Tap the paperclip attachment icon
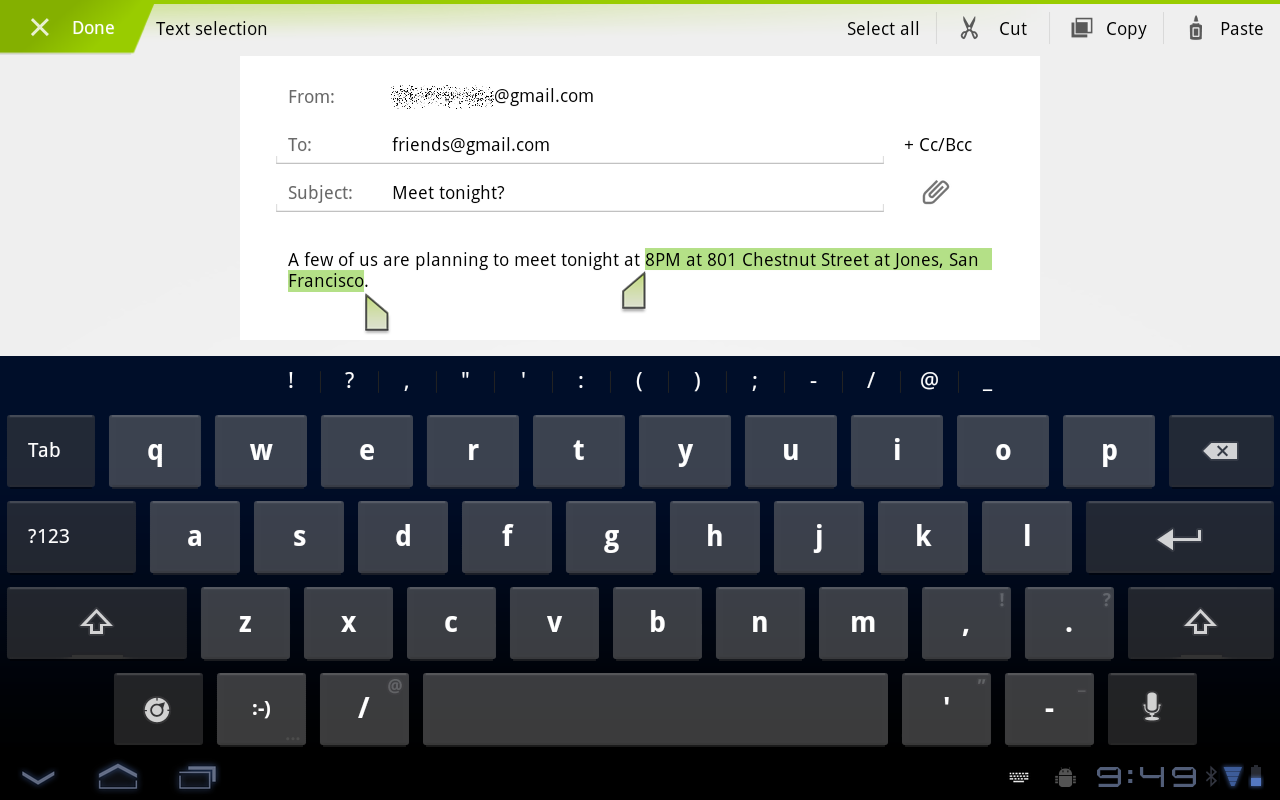 pyautogui.click(x=935, y=192)
